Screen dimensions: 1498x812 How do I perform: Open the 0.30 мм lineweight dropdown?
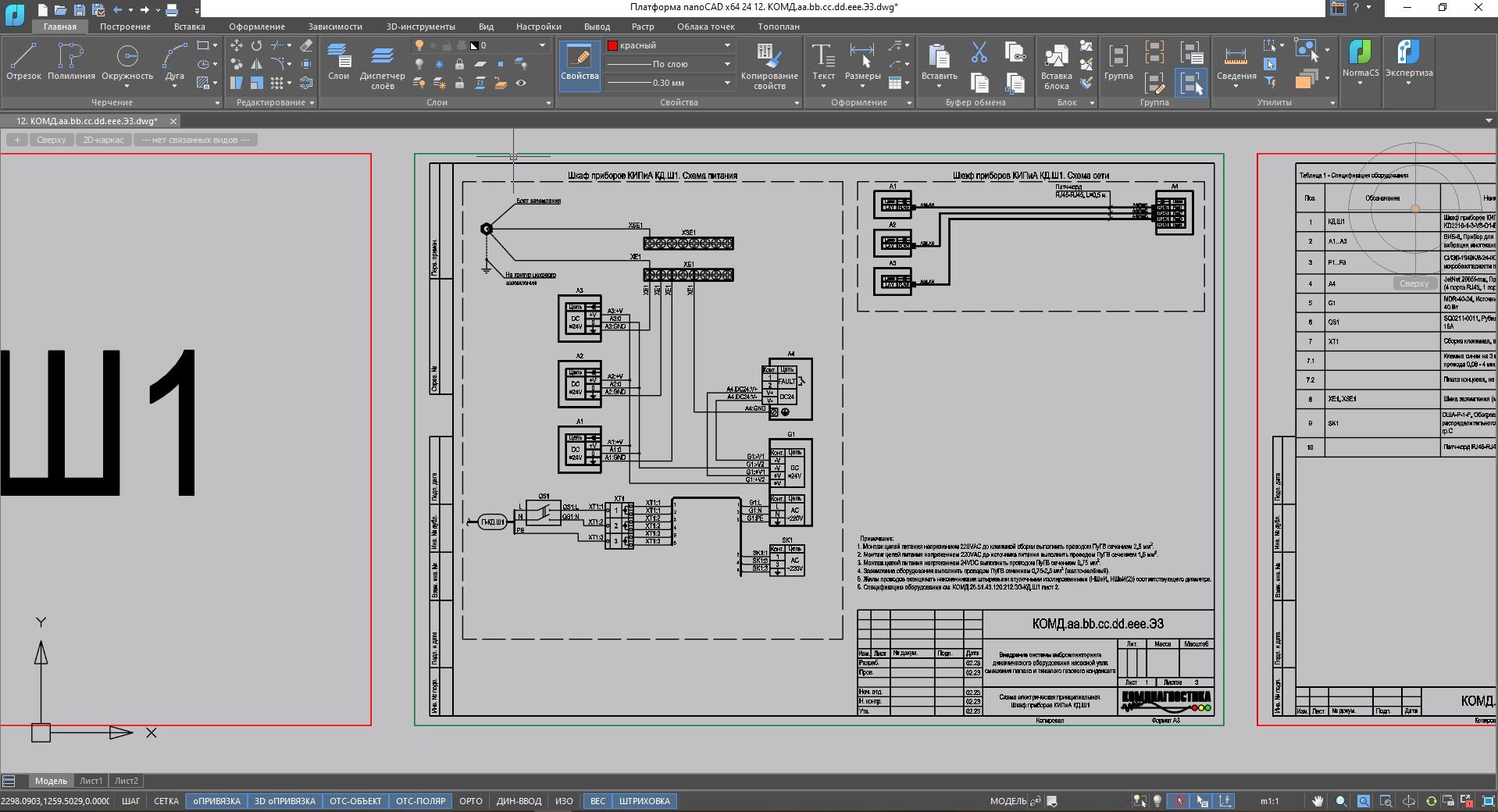coord(727,83)
